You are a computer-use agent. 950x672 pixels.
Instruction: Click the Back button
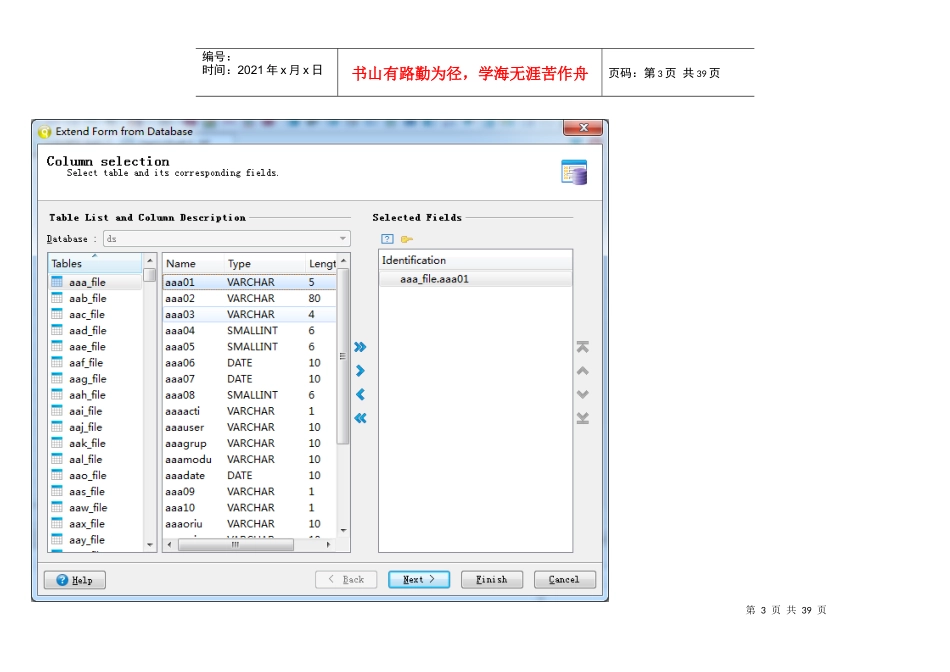[x=346, y=580]
